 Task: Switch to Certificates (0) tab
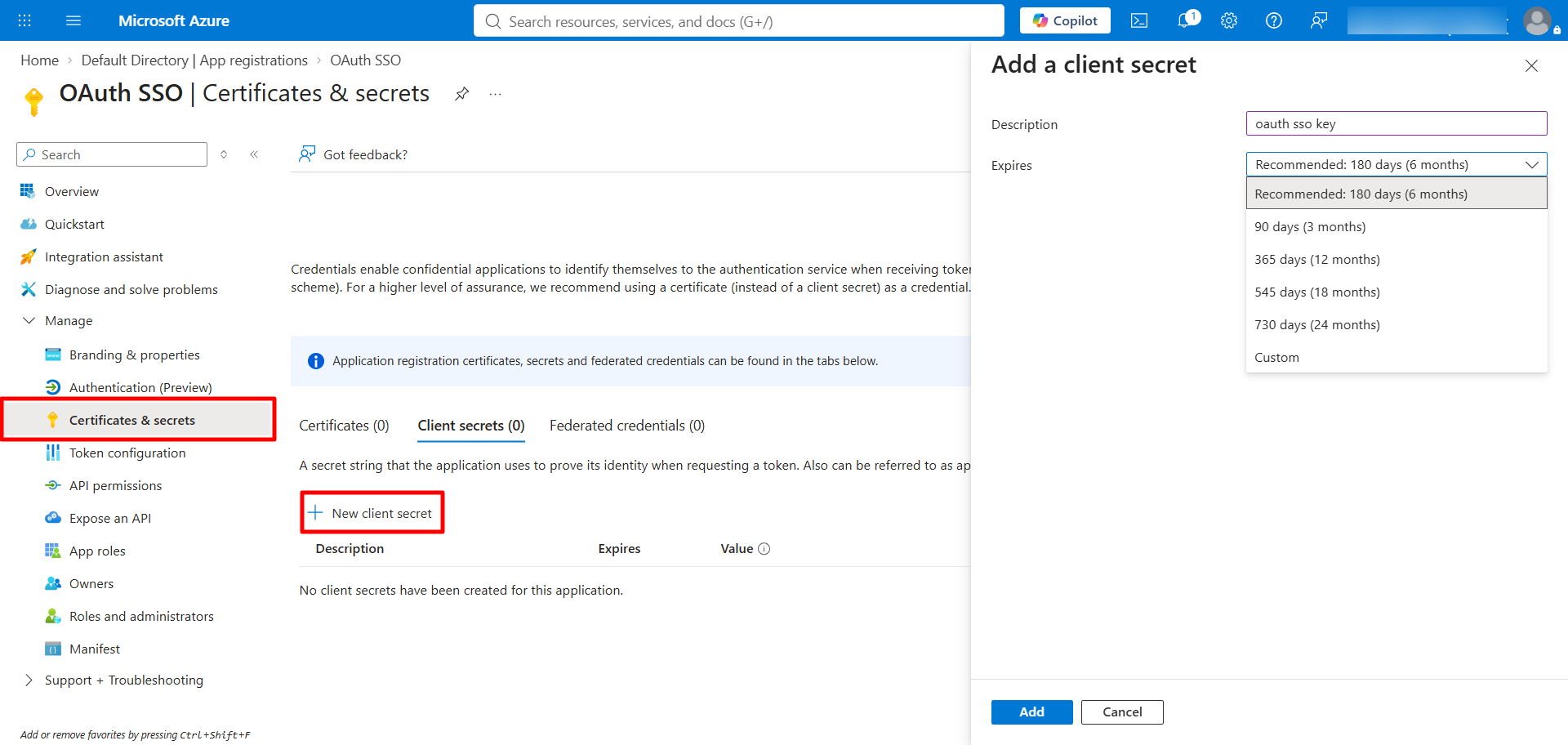coord(344,426)
